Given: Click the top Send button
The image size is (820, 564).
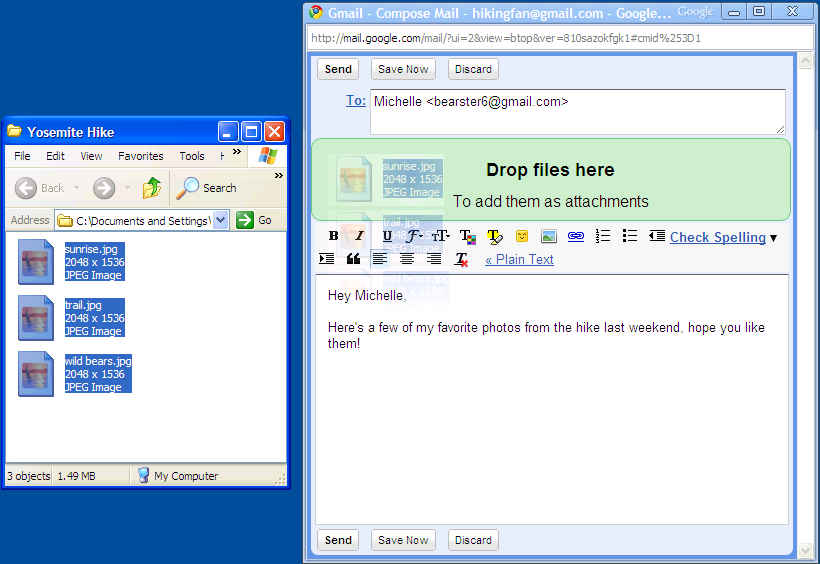Looking at the screenshot, I should 338,69.
